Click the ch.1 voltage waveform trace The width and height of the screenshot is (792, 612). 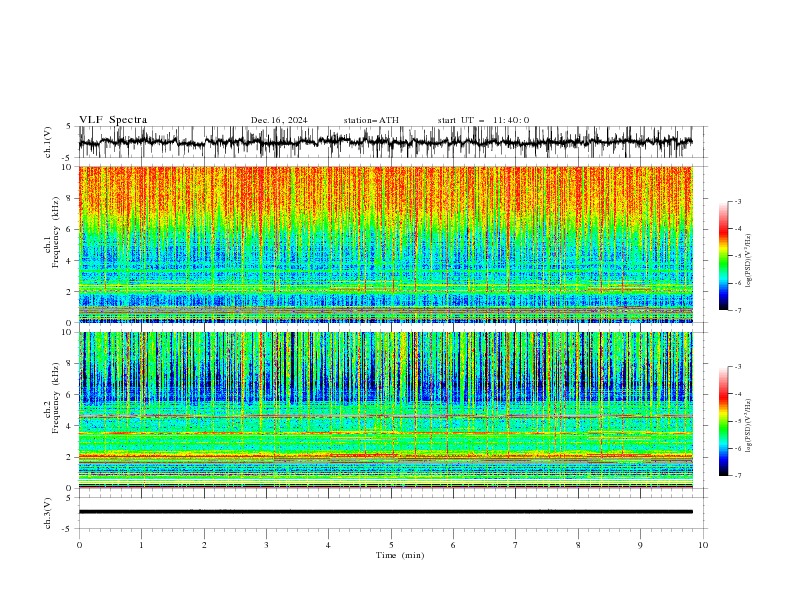pyautogui.click(x=385, y=142)
